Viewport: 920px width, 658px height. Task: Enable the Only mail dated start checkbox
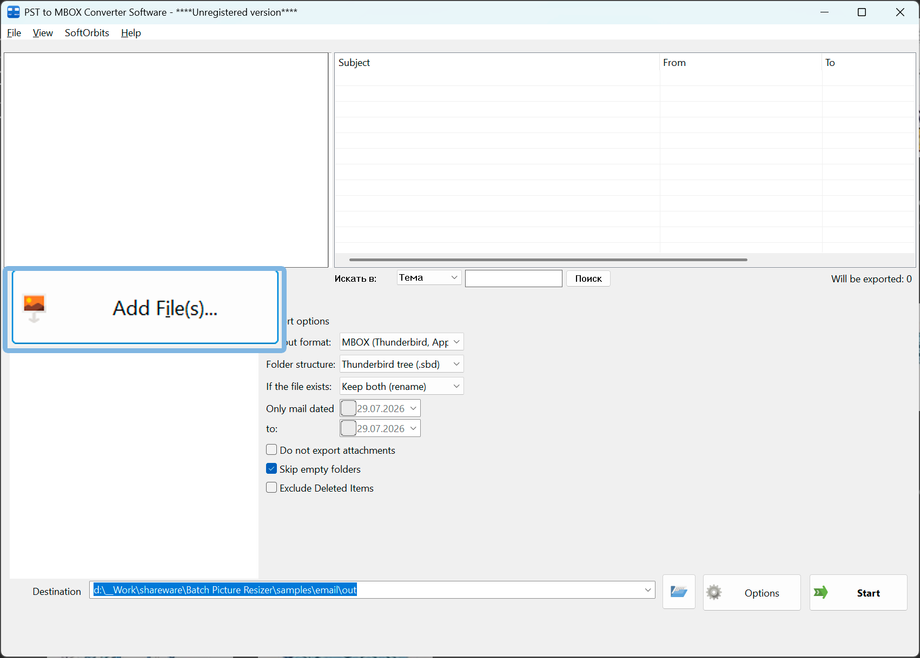click(x=348, y=408)
